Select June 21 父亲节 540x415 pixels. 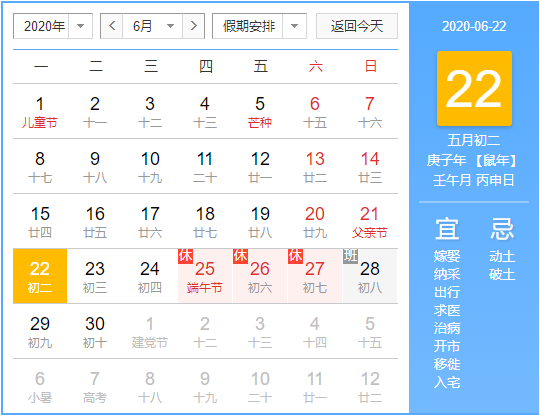tap(370, 221)
